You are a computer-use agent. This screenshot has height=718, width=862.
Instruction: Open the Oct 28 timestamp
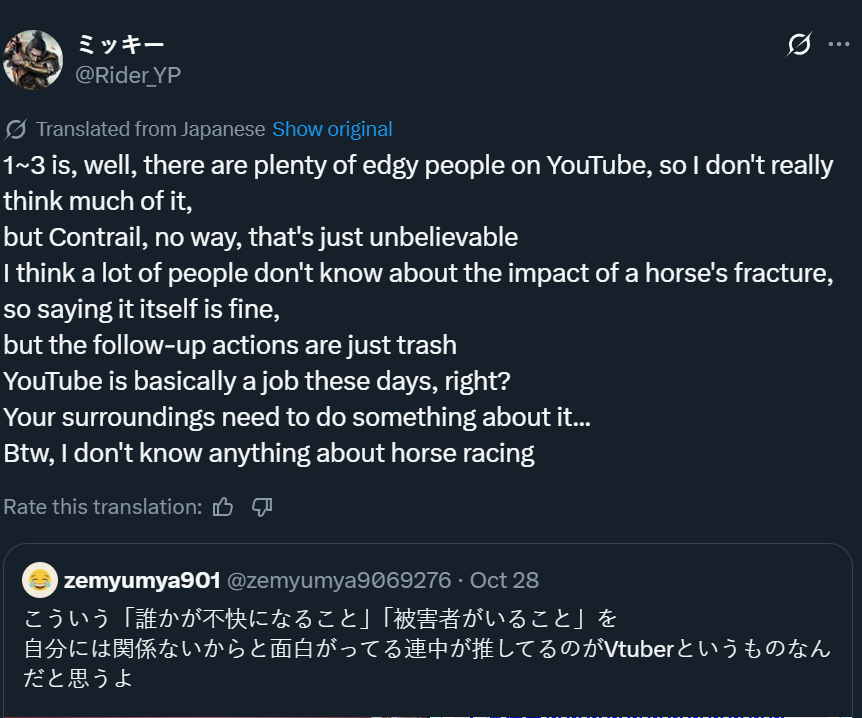(x=504, y=581)
